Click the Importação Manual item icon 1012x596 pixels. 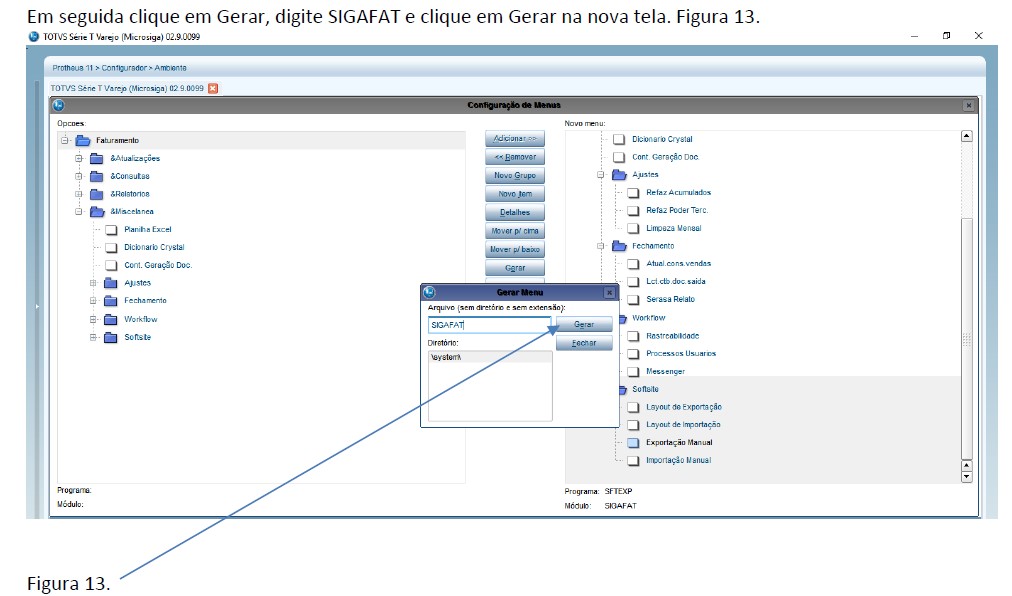coord(633,460)
